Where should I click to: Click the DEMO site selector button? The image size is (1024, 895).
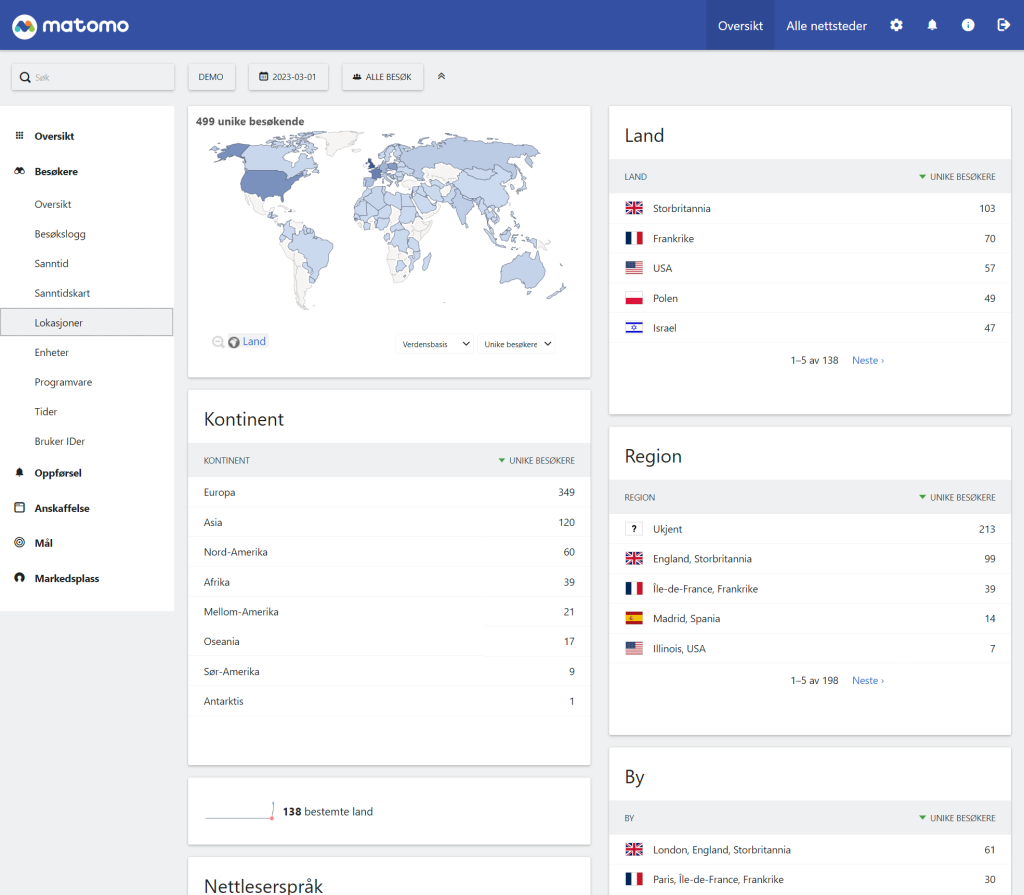click(211, 77)
